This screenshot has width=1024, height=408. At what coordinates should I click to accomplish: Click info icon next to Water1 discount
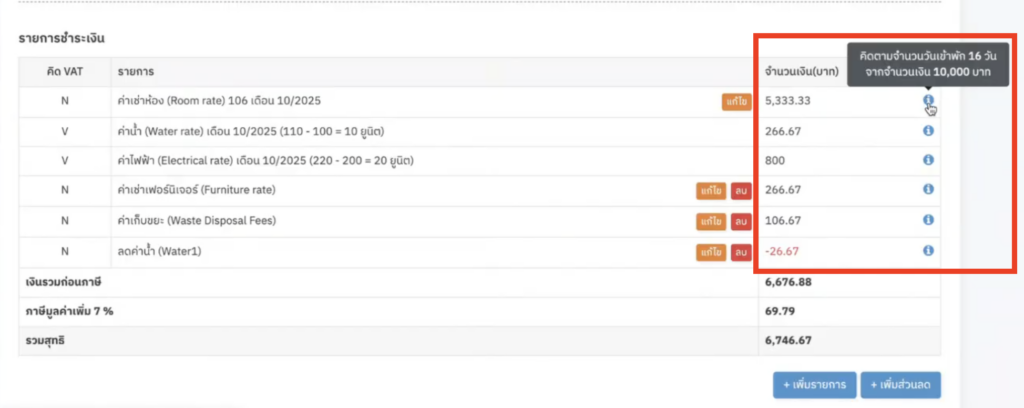(928, 250)
